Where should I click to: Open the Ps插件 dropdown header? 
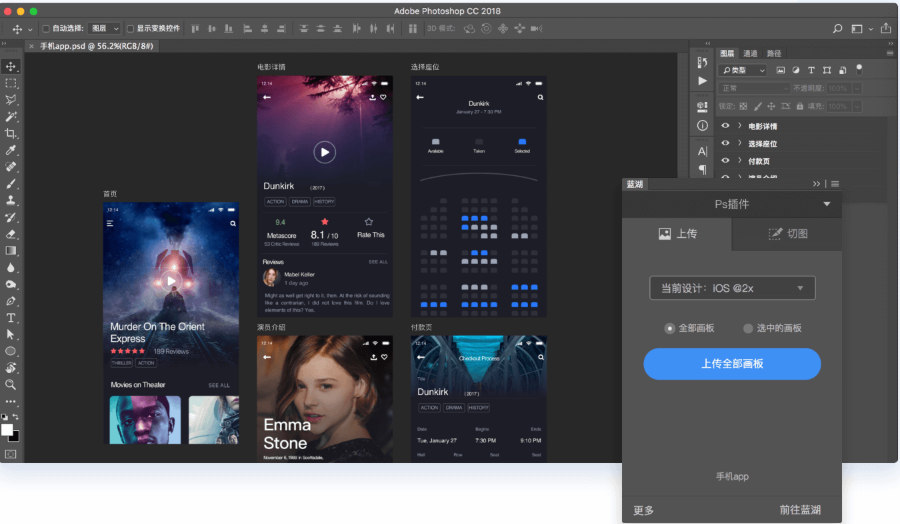pos(732,204)
